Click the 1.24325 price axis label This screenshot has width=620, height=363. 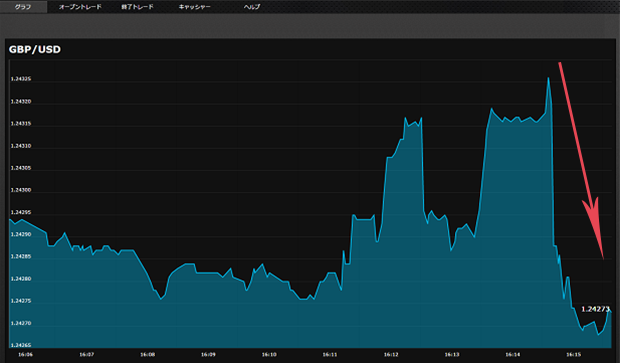point(21,79)
